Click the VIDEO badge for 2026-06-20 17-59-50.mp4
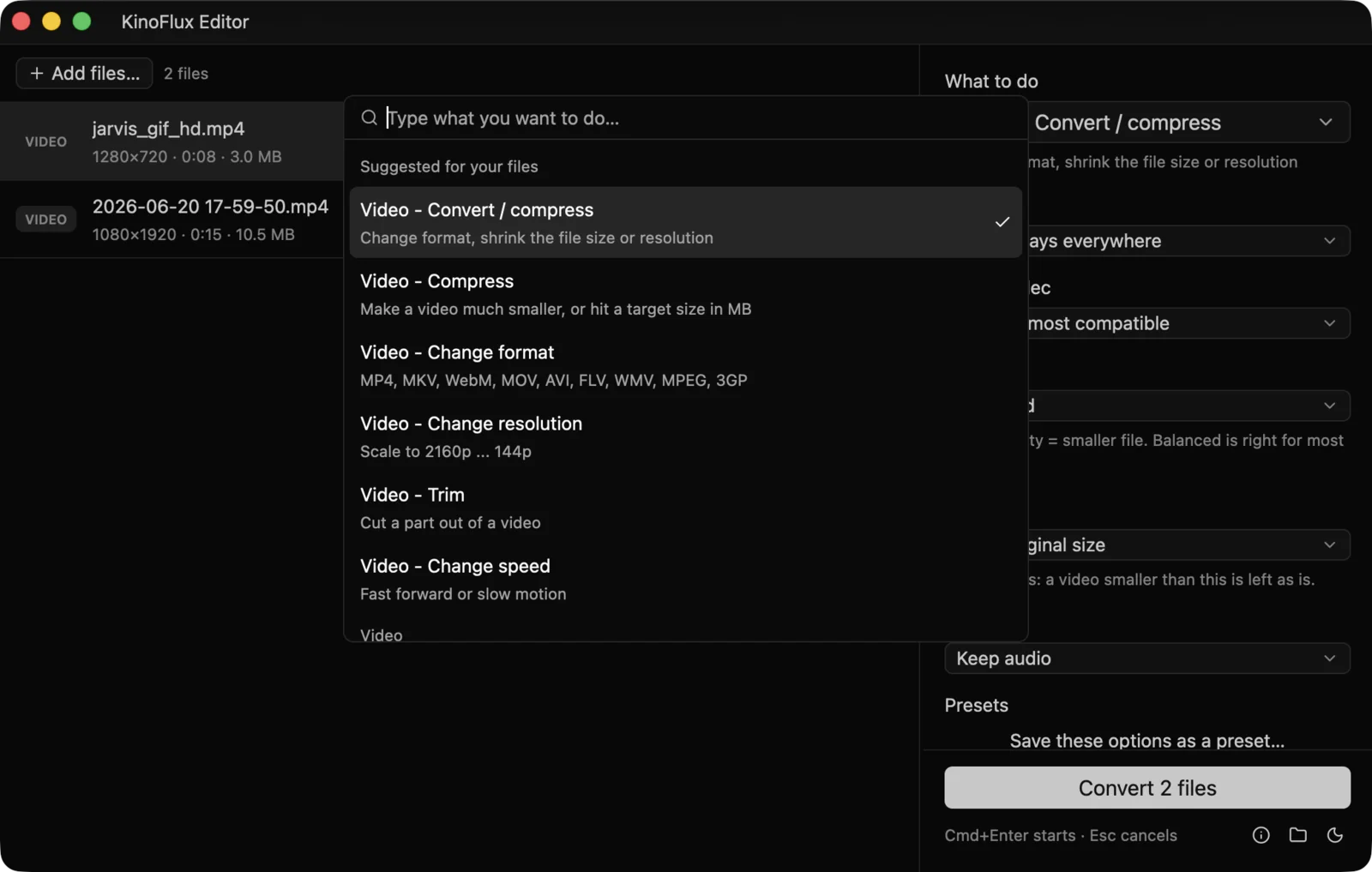The height and width of the screenshot is (872, 1372). (x=45, y=220)
